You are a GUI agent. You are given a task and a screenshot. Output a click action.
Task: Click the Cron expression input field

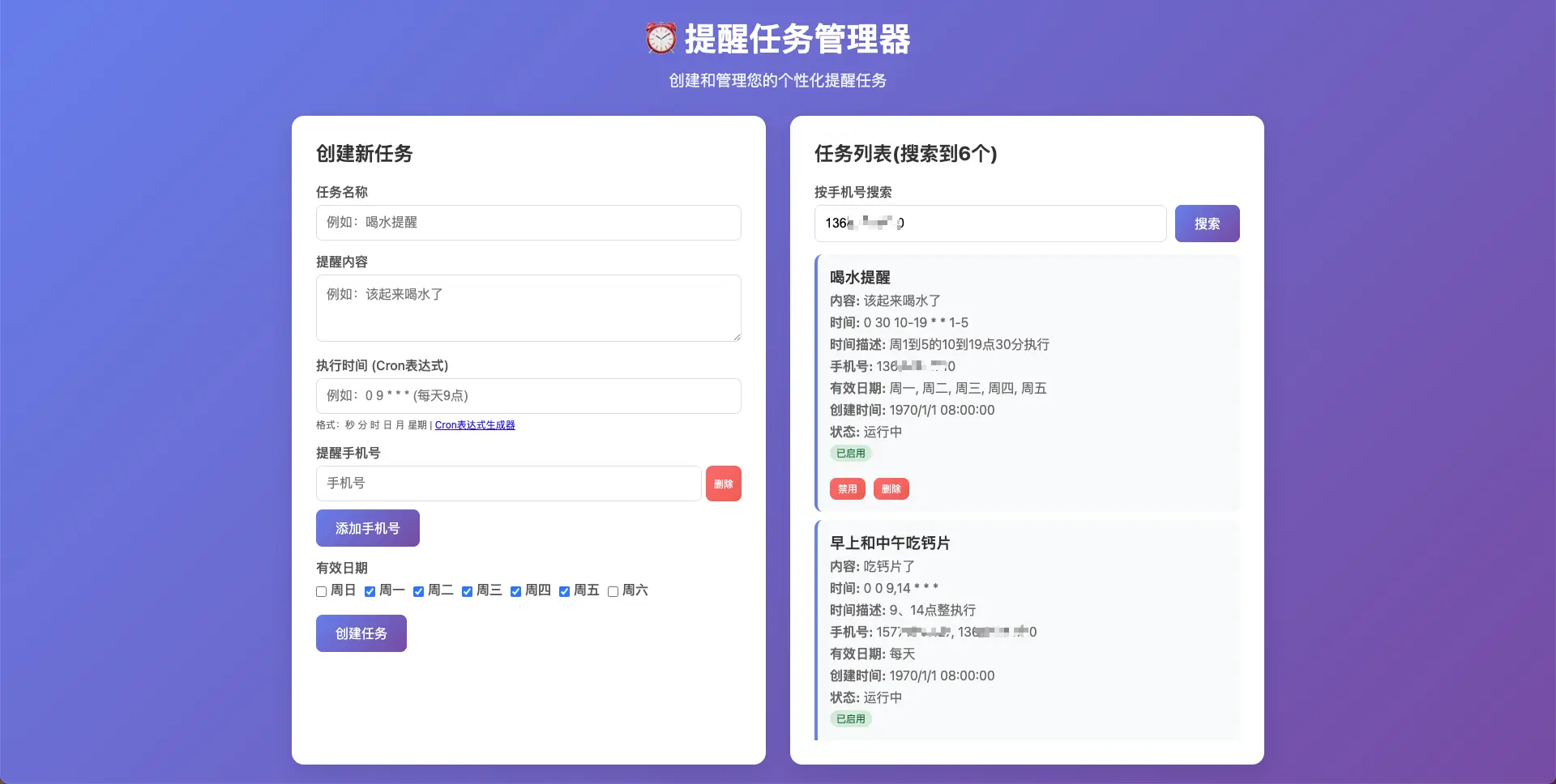coord(528,396)
